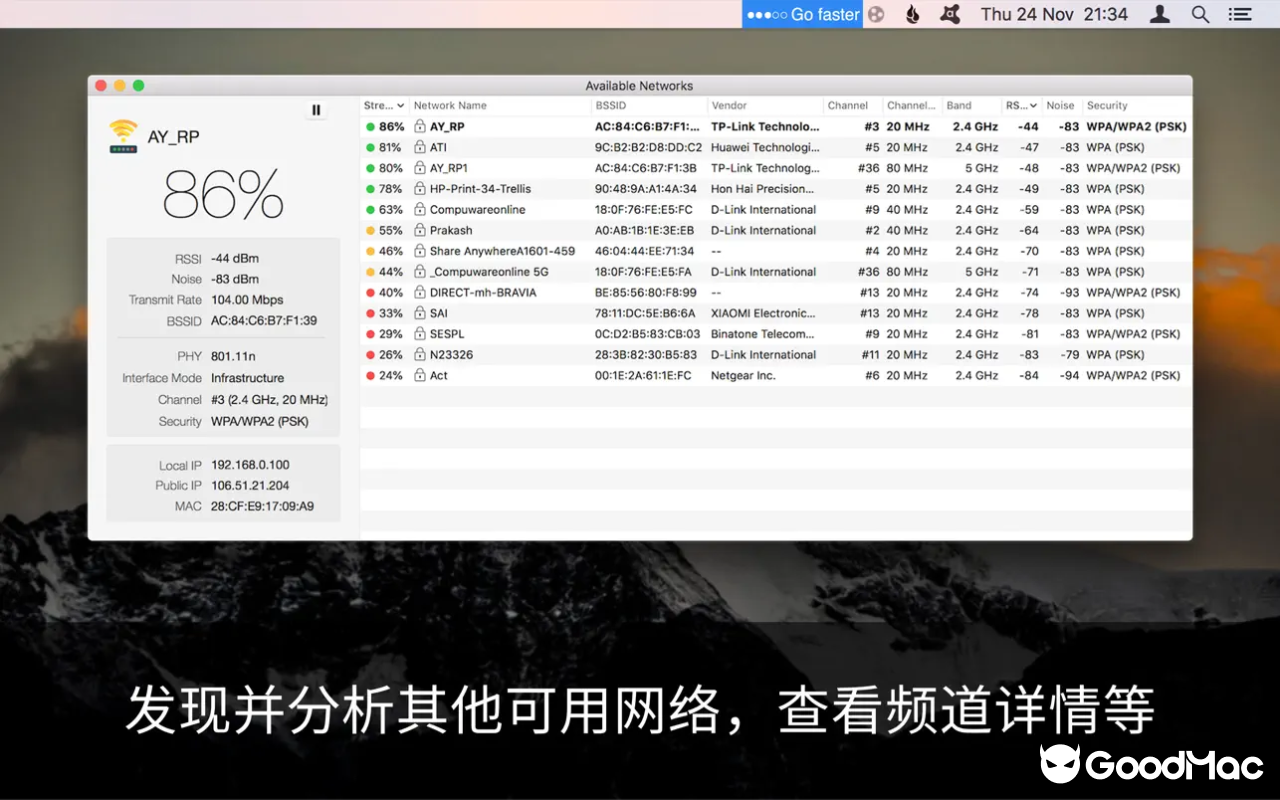Click the red status dot for Act 24%

[x=370, y=376]
